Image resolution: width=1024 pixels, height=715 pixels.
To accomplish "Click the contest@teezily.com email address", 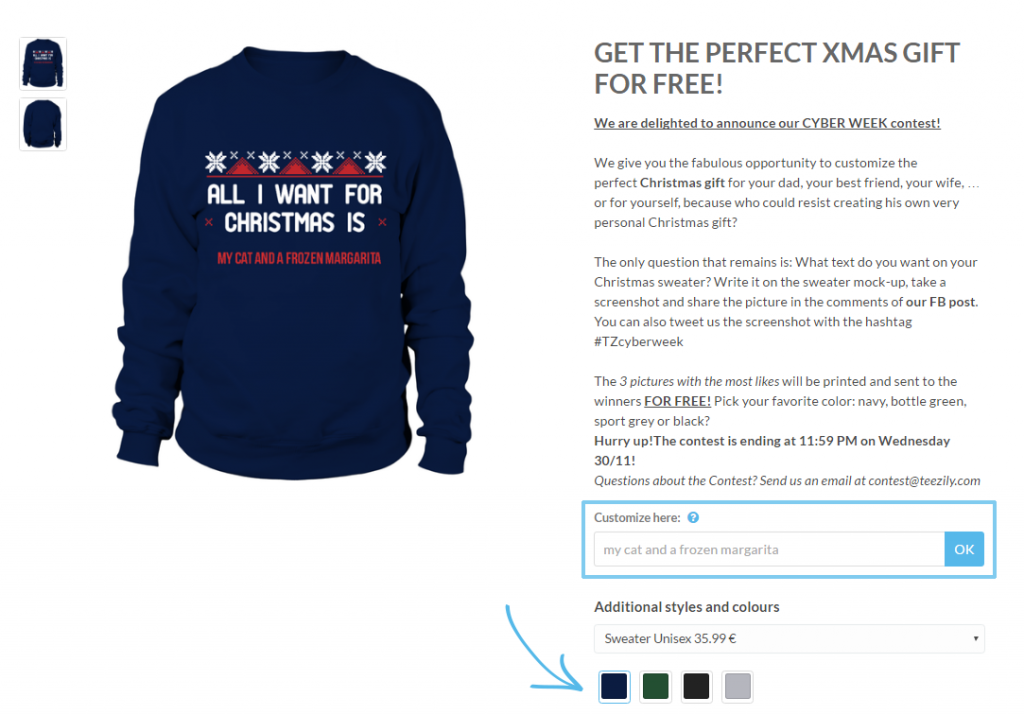I will 924,481.
